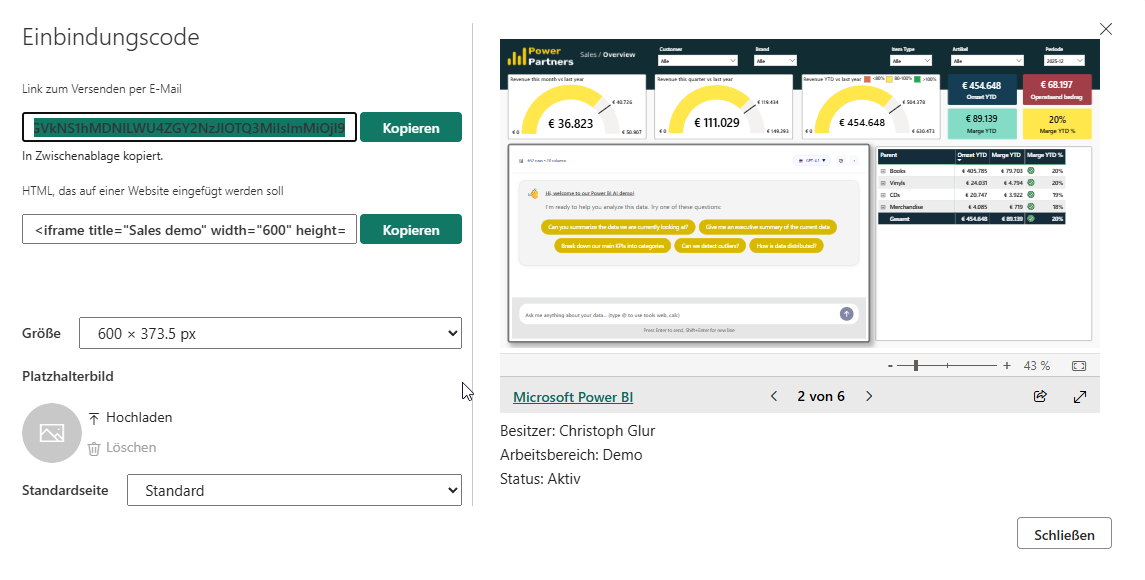Image resolution: width=1145 pixels, height=580 pixels.
Task: Click the € 454.648 Omzet YTD card
Action: (981, 90)
